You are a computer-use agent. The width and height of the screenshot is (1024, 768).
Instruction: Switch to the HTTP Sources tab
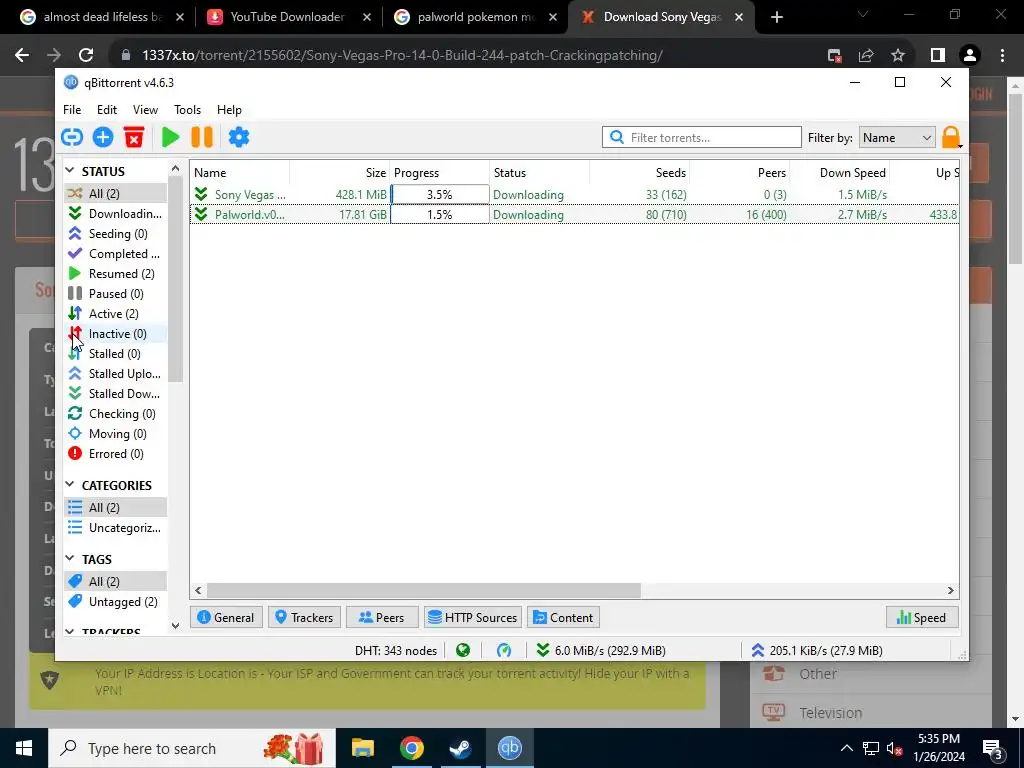coord(473,617)
